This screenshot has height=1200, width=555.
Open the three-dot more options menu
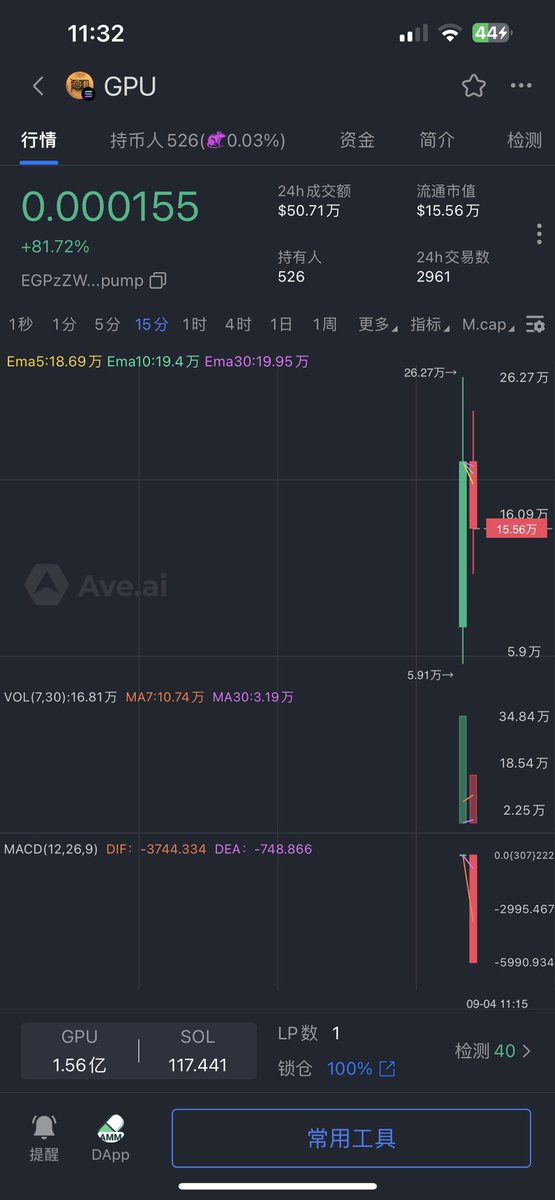tap(521, 86)
